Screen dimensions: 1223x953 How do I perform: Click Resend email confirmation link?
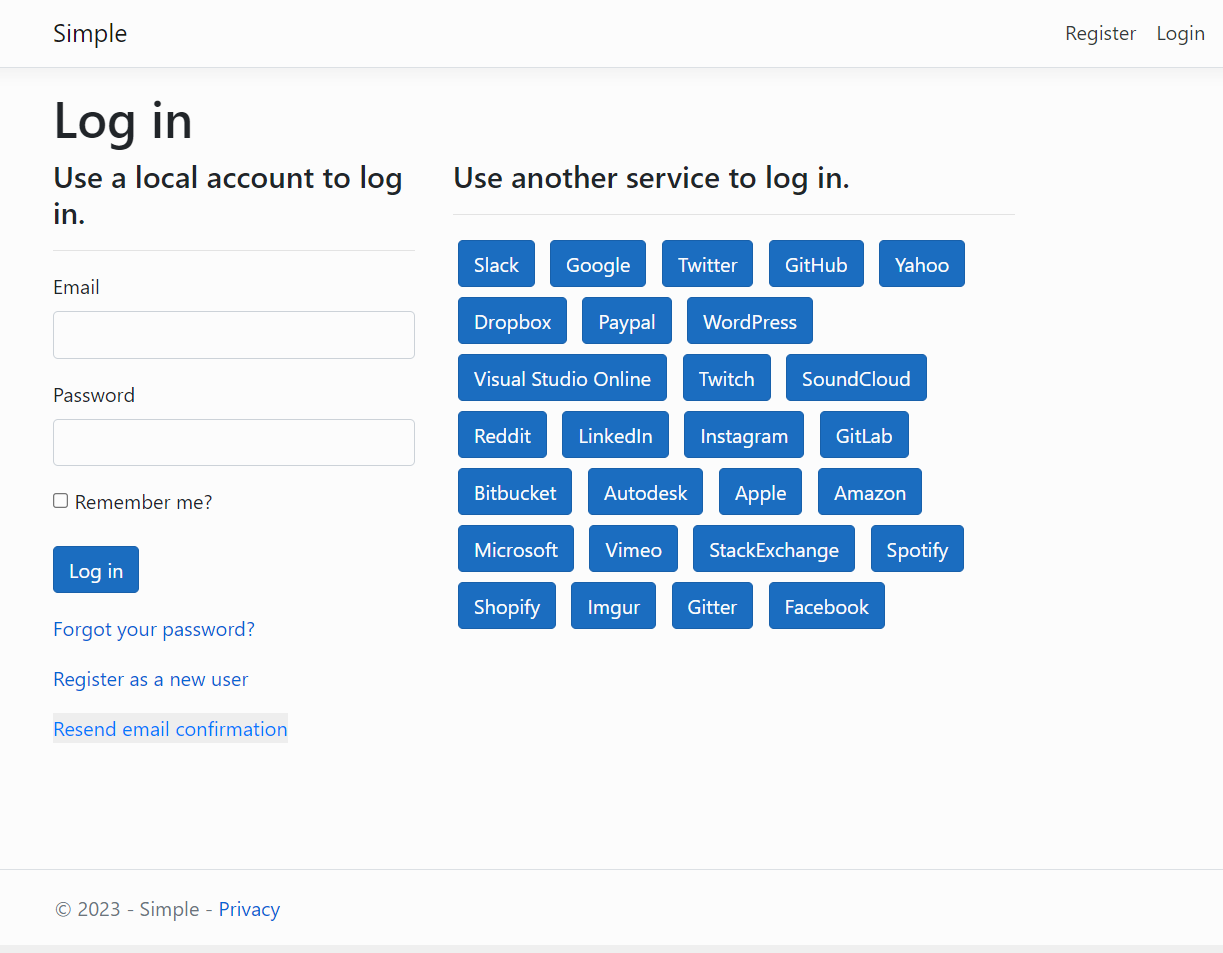pos(170,729)
